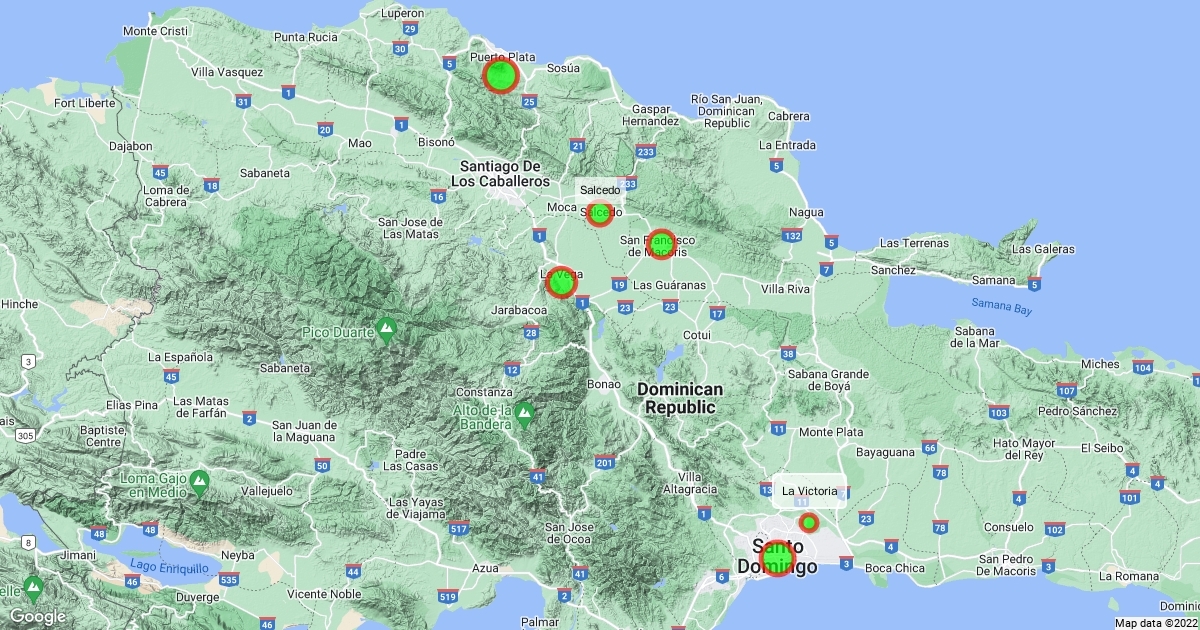The height and width of the screenshot is (630, 1200).
Task: Select the Dominican Republic country label
Action: (680, 398)
